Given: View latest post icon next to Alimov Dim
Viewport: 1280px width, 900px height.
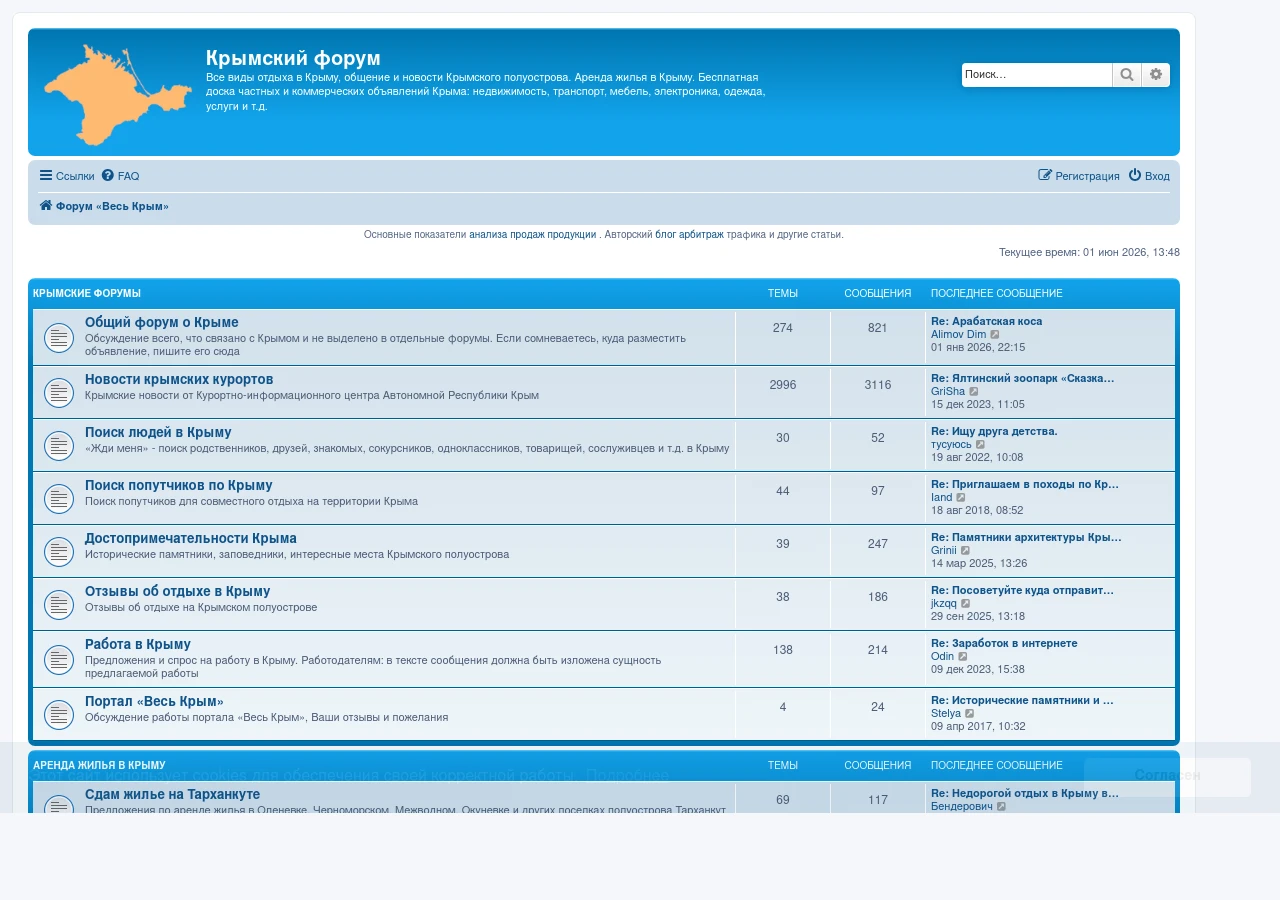Looking at the screenshot, I should [995, 335].
